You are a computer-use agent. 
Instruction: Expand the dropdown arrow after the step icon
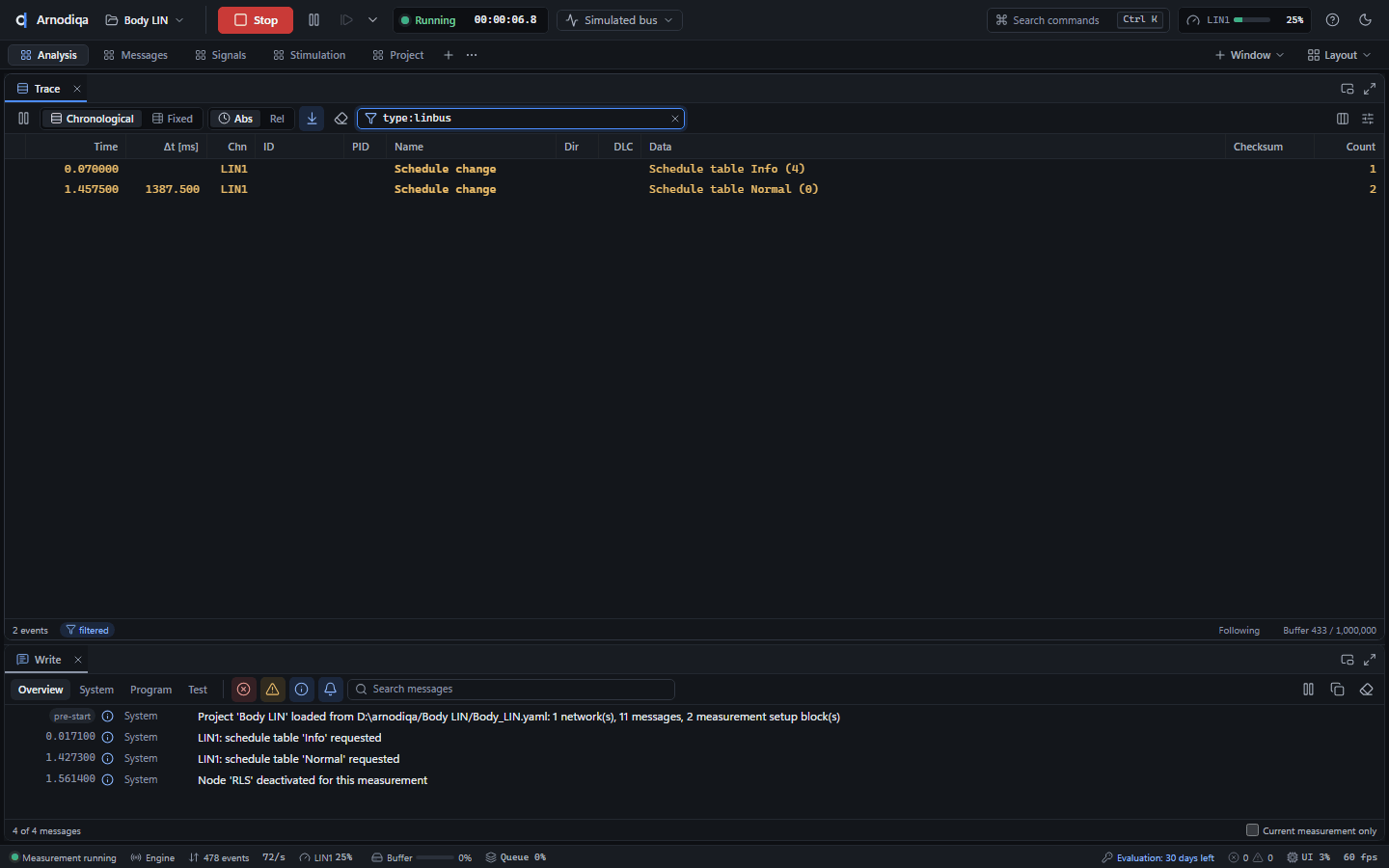coord(372,20)
